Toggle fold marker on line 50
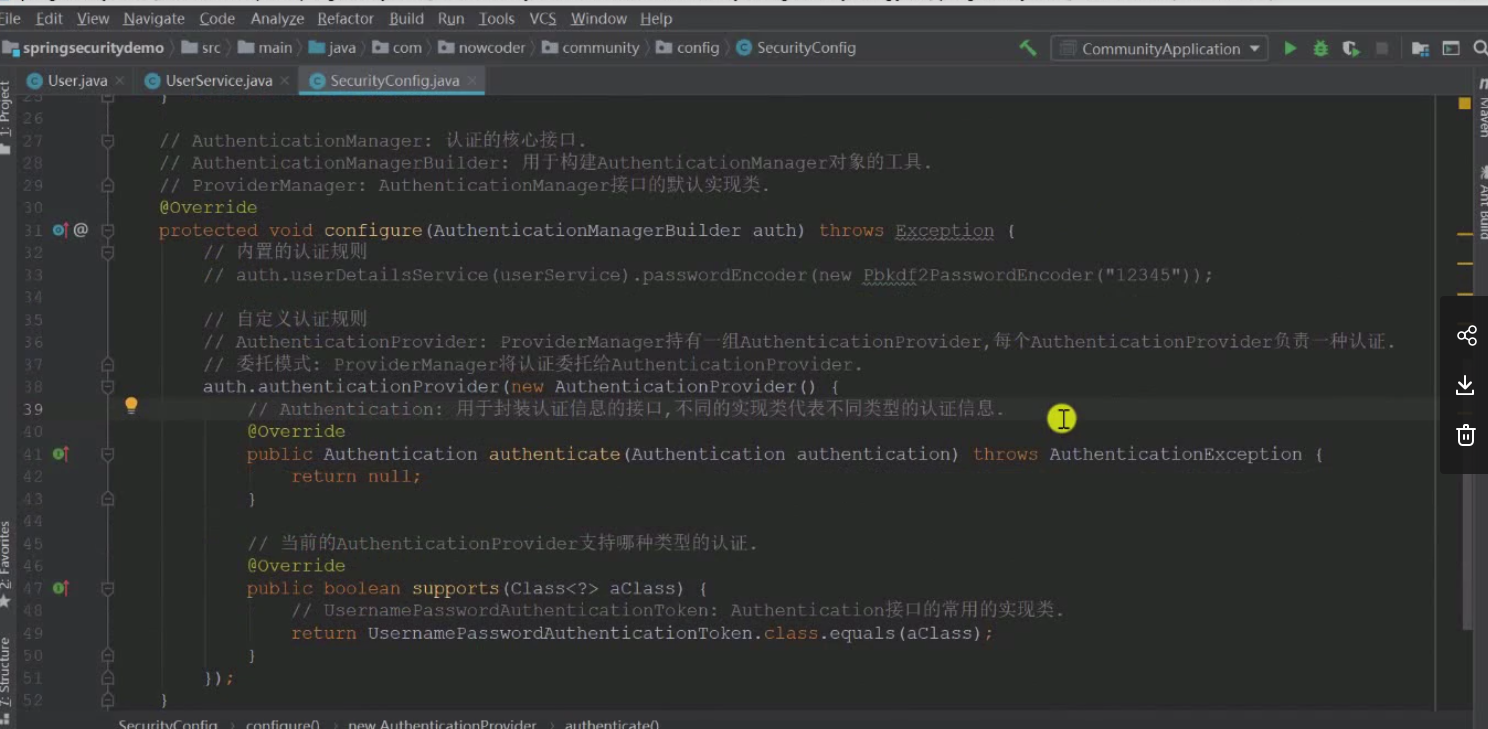This screenshot has height=729, width=1488. (x=107, y=655)
